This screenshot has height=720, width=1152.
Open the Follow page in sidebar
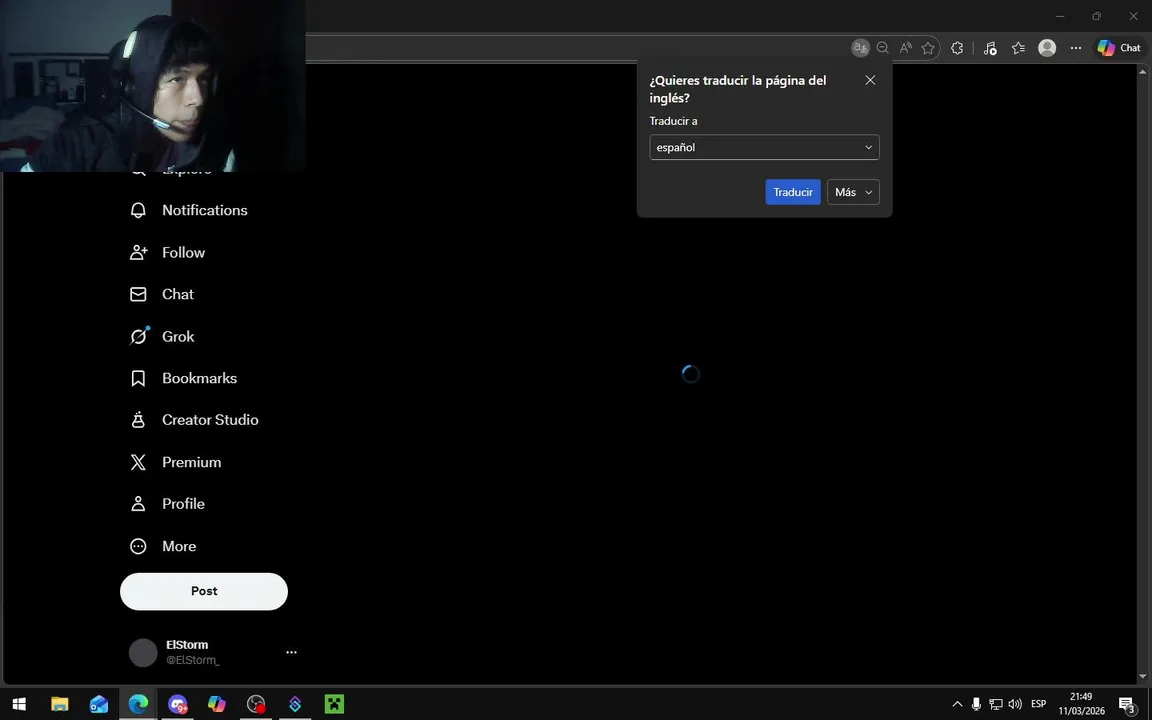pos(168,252)
